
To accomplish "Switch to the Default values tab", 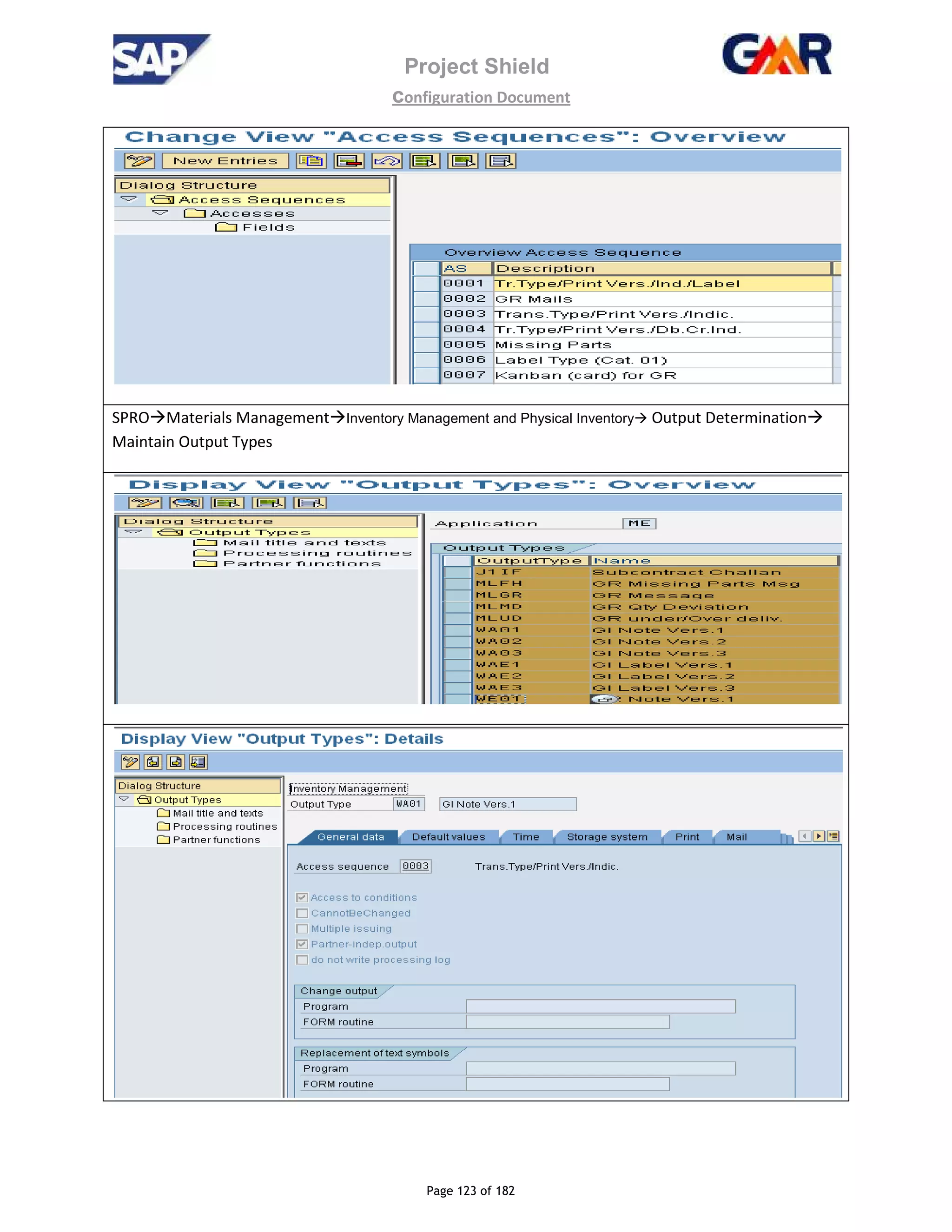I will click(449, 837).
